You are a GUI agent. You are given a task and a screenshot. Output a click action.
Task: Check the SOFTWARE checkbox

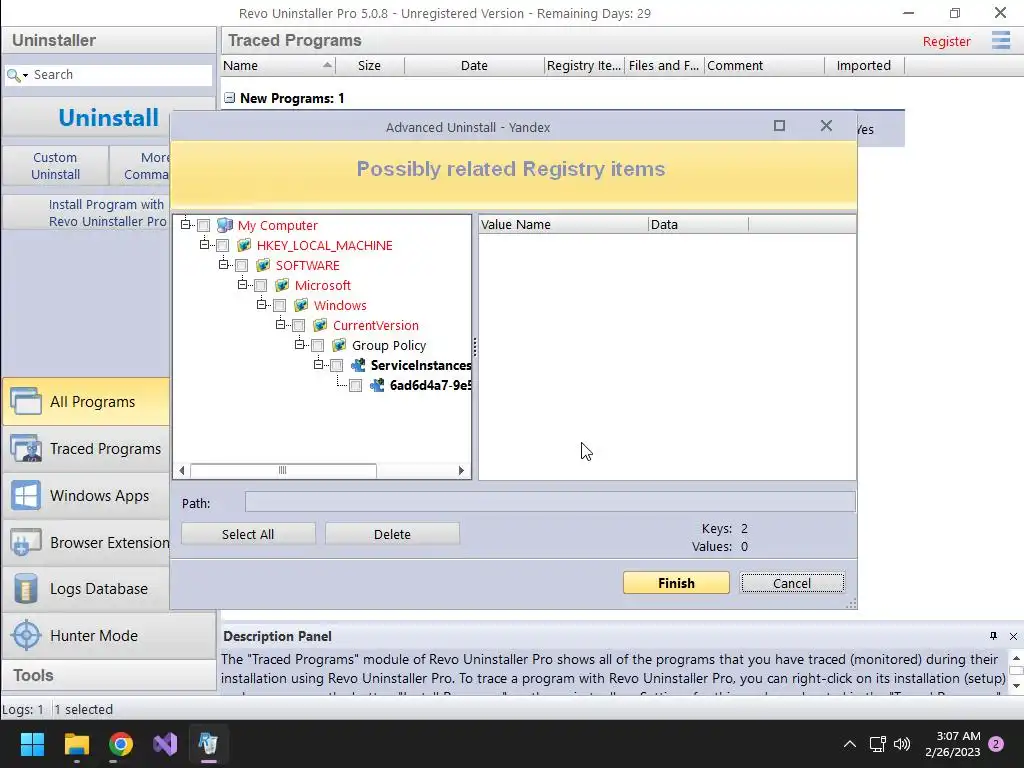[242, 265]
